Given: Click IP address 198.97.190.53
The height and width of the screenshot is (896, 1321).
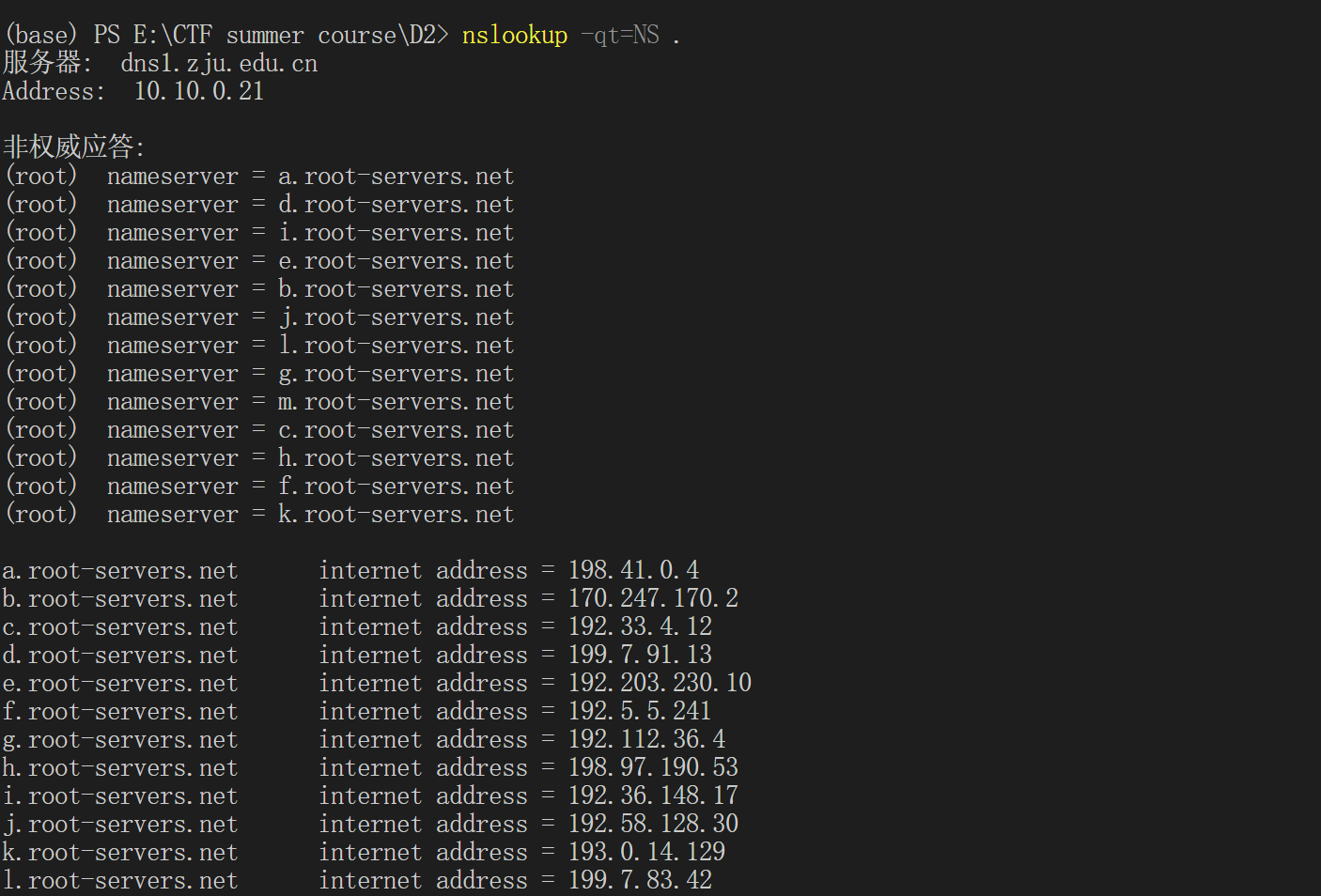Looking at the screenshot, I should (x=653, y=768).
